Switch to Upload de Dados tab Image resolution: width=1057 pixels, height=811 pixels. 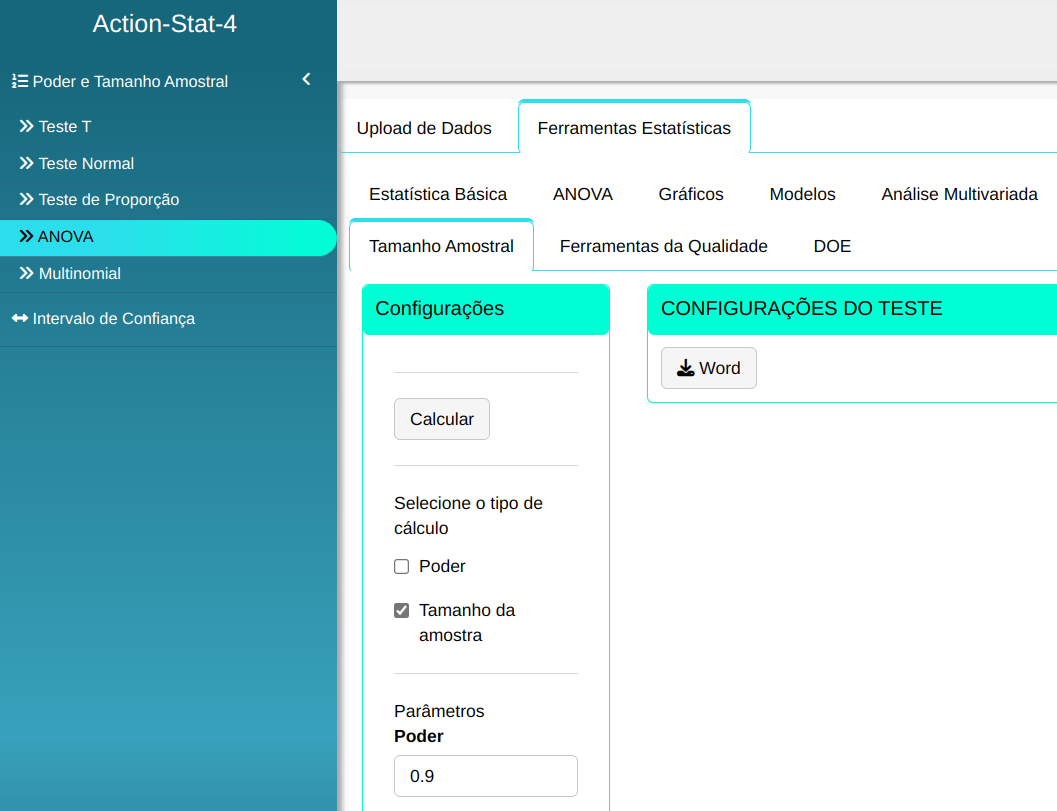(424, 128)
